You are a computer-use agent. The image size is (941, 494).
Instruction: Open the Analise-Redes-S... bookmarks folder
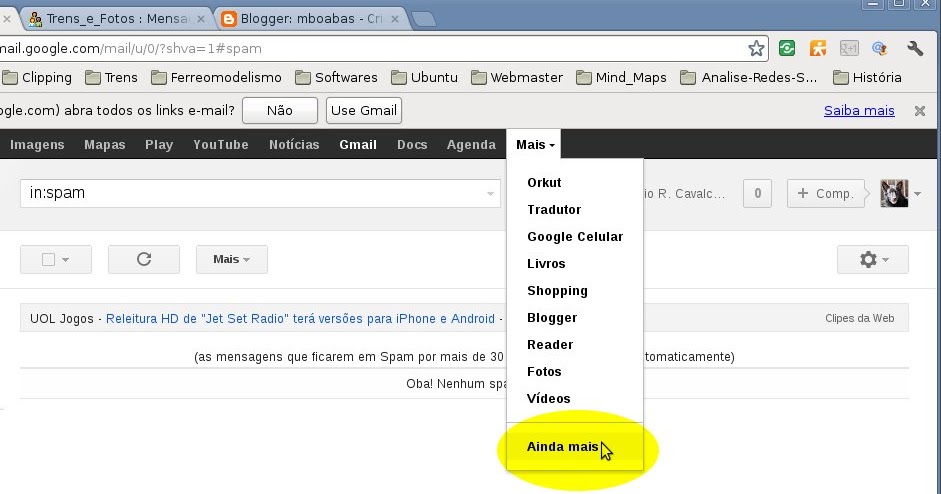click(x=748, y=77)
